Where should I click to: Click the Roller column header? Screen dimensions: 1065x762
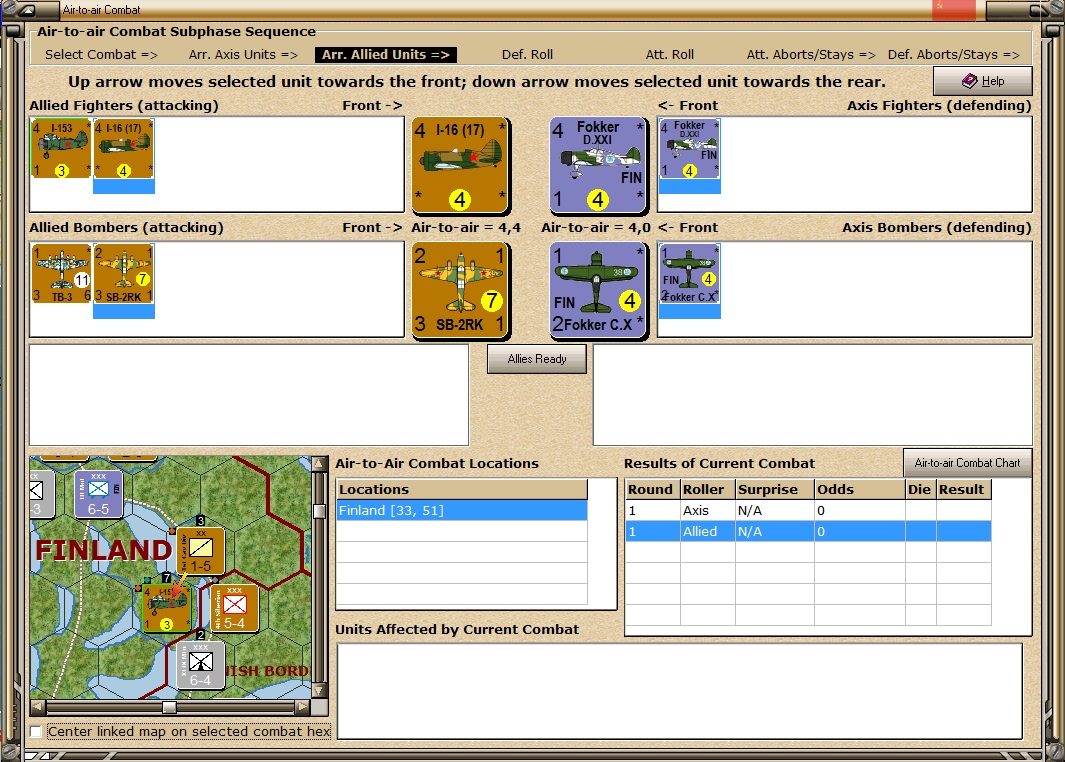point(707,489)
